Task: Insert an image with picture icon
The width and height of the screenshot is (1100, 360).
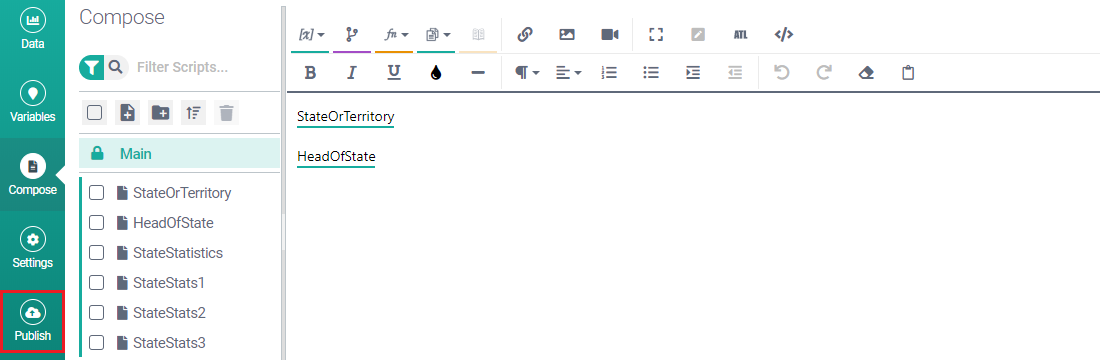Action: point(567,34)
